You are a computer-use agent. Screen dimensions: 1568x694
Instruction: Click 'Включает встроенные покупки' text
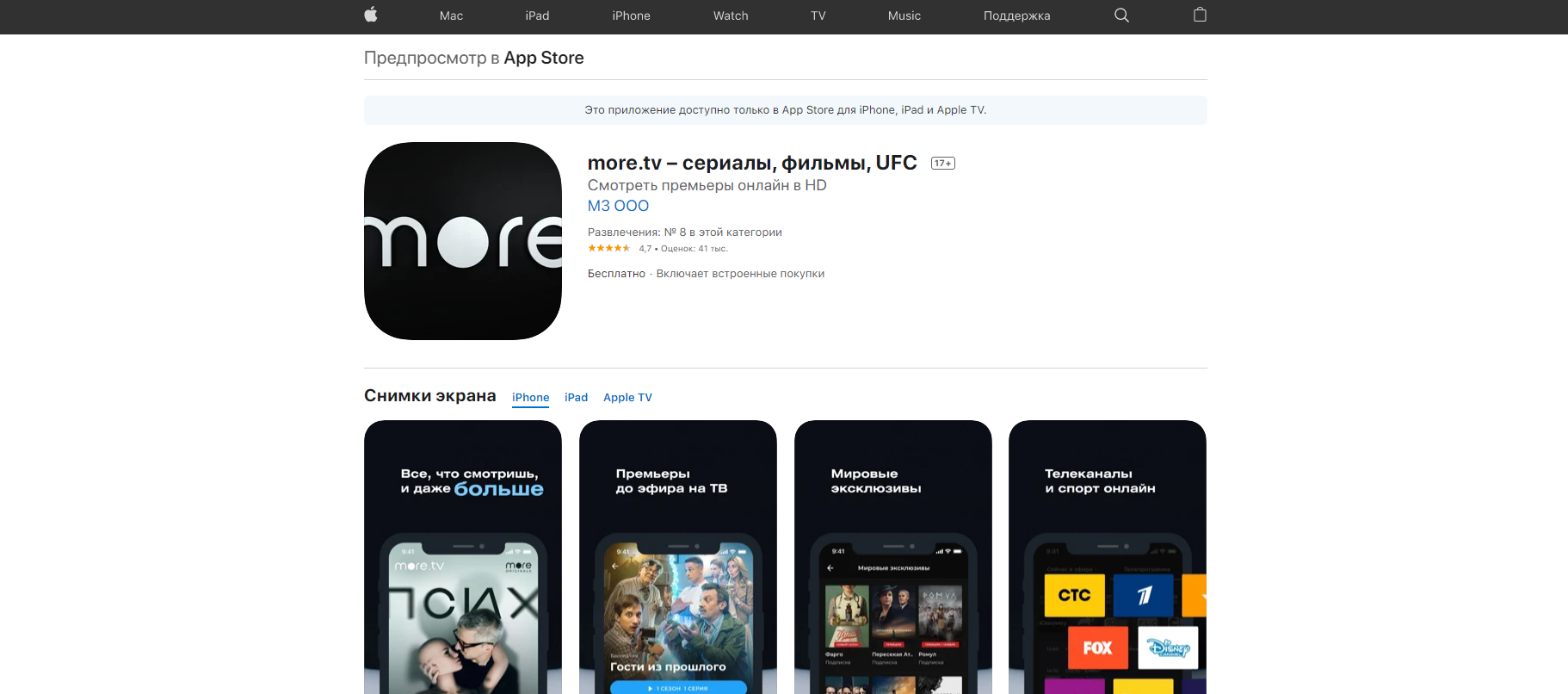740,274
